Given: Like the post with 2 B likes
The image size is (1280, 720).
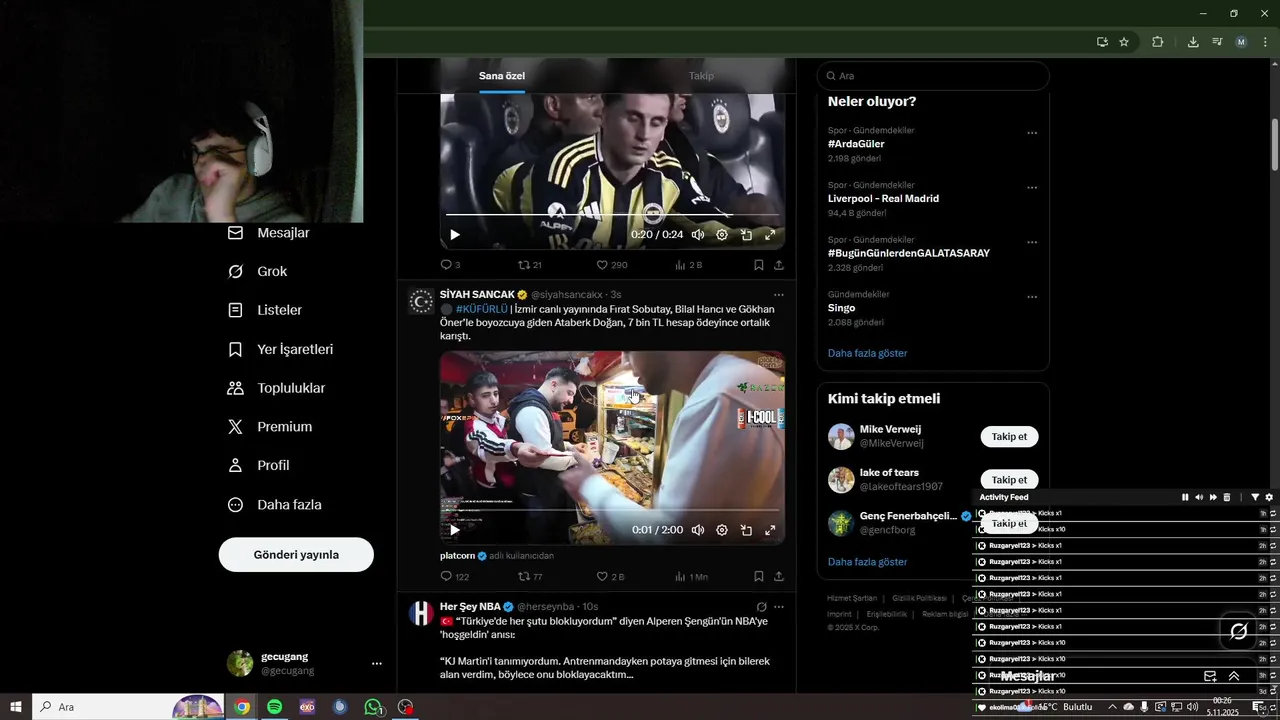Looking at the screenshot, I should pyautogui.click(x=610, y=577).
